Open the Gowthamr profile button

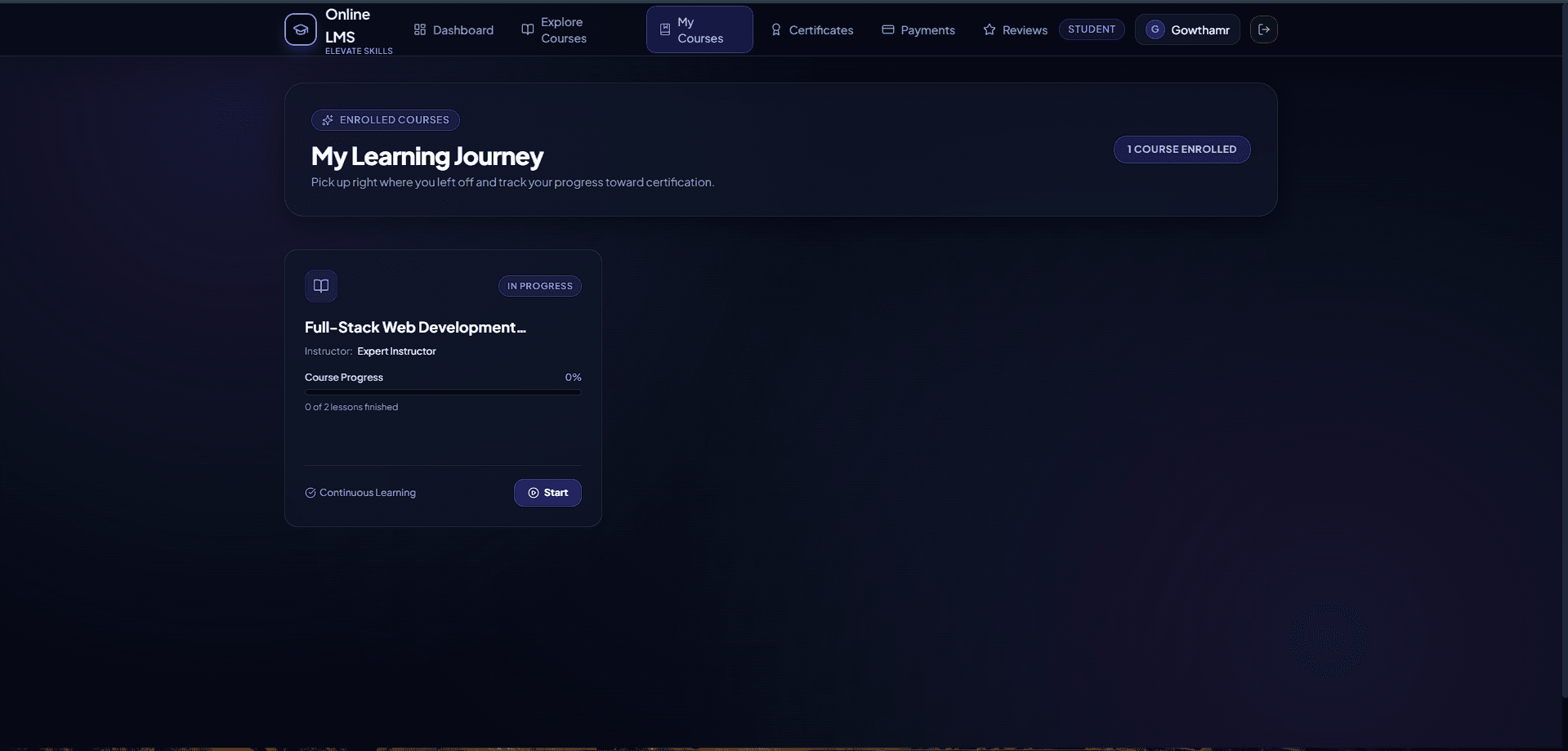(x=1187, y=29)
